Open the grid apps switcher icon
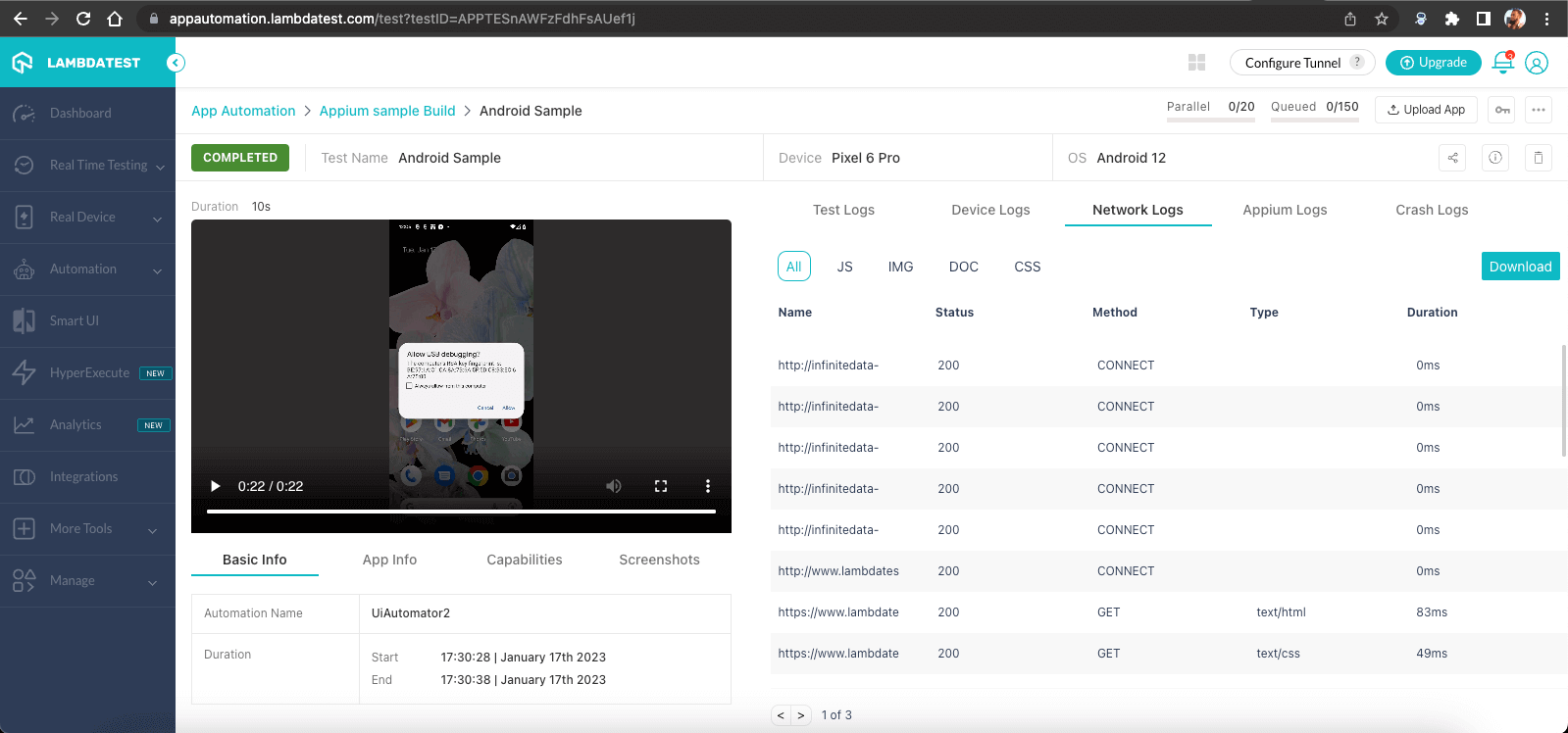This screenshot has width=1568, height=733. pyautogui.click(x=1196, y=63)
